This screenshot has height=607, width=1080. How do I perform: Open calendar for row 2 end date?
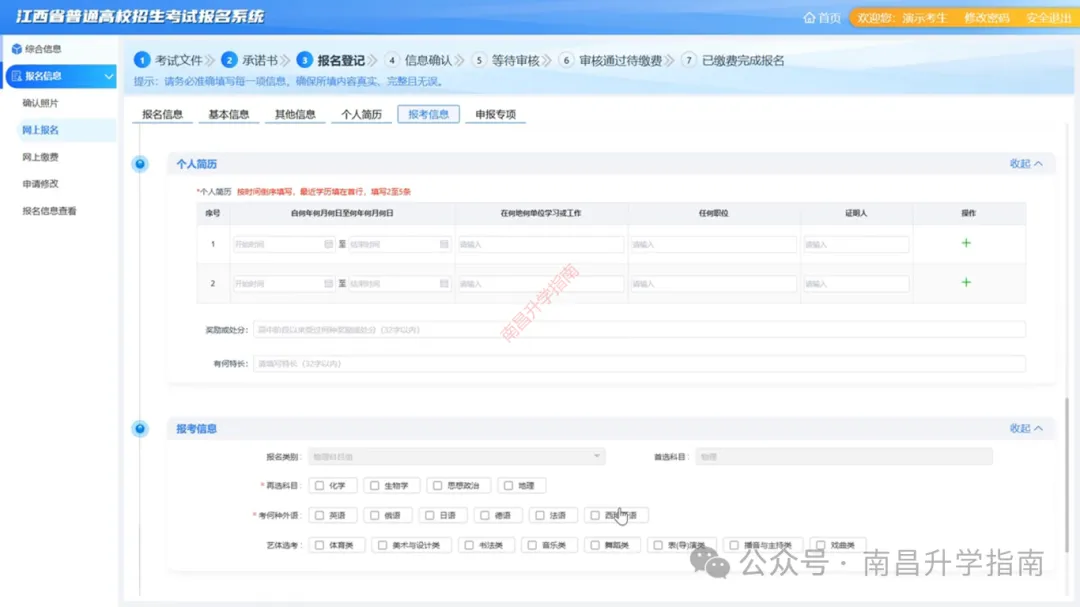[x=444, y=283]
